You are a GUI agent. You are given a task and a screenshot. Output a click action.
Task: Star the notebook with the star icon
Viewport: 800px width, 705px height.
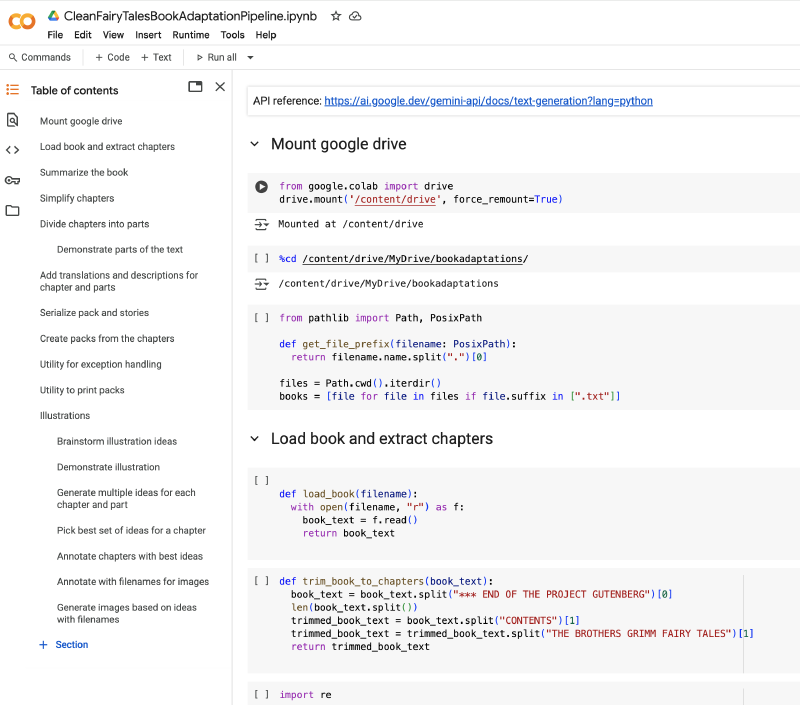pos(336,16)
